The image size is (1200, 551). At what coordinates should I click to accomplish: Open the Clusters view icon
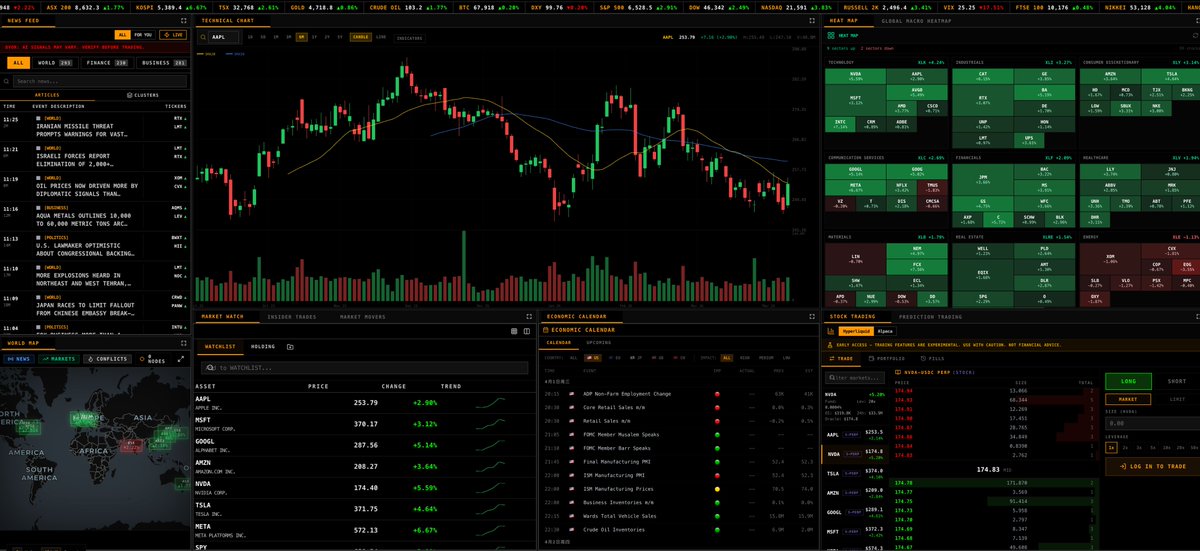[x=129, y=95]
